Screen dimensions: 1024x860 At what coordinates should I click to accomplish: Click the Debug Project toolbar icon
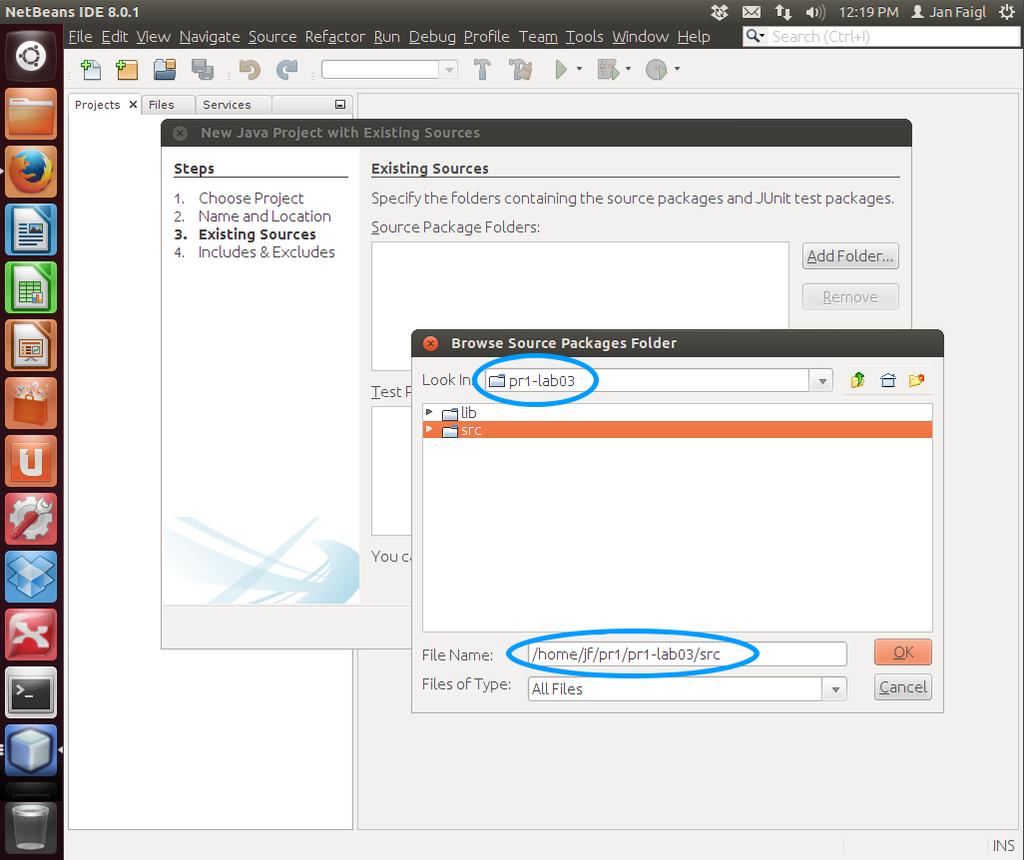[608, 69]
